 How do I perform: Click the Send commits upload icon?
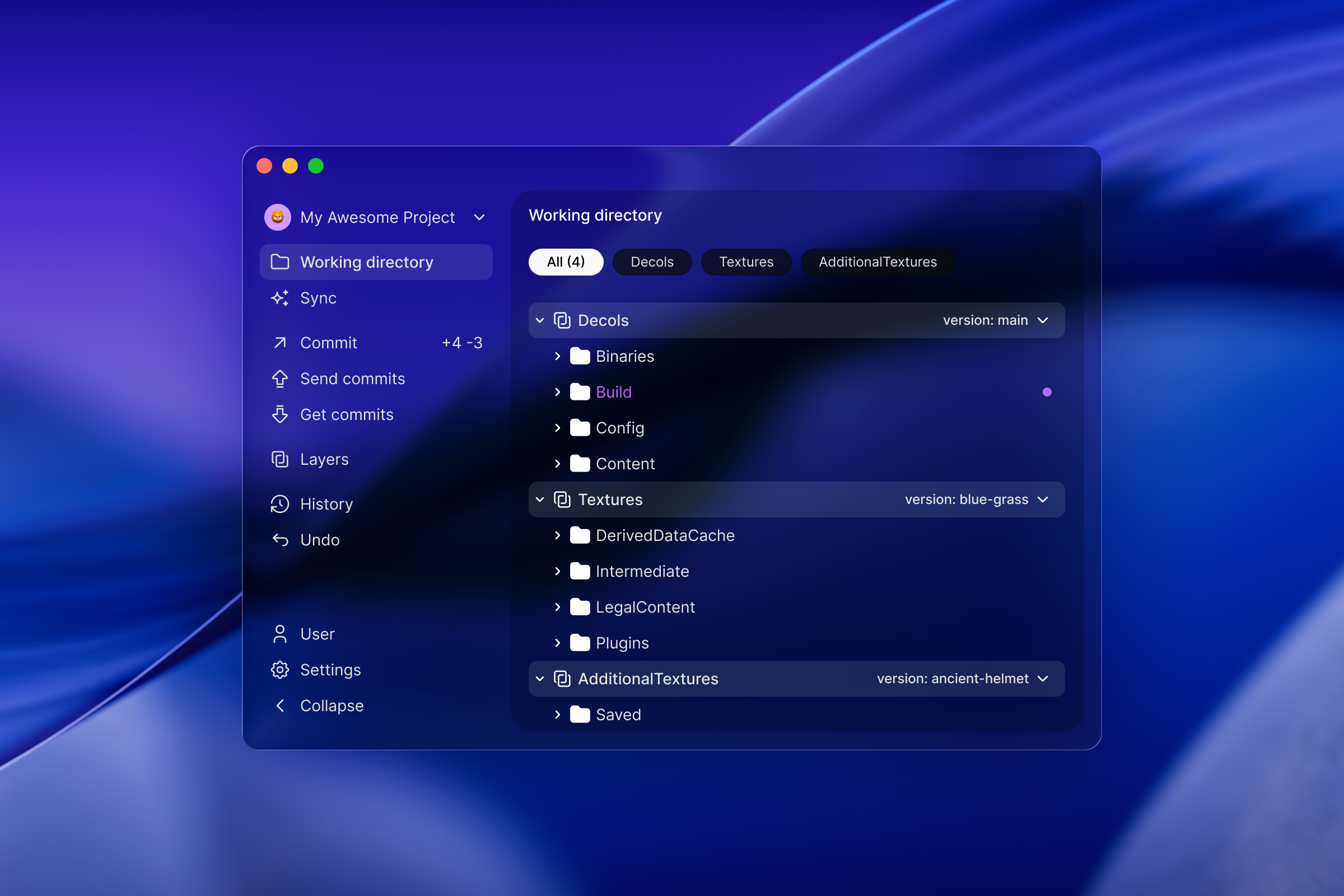coord(280,379)
